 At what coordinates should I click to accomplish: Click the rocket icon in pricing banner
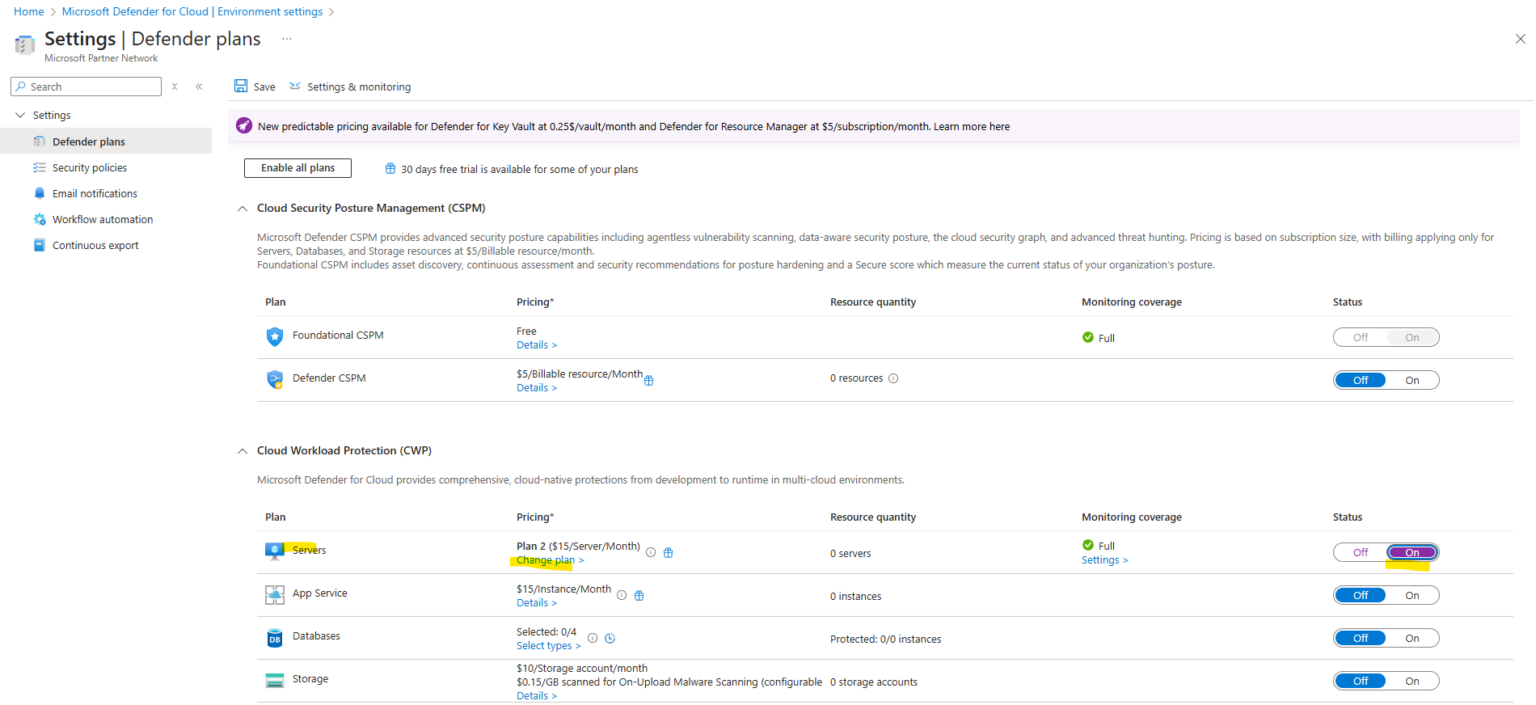[x=244, y=126]
